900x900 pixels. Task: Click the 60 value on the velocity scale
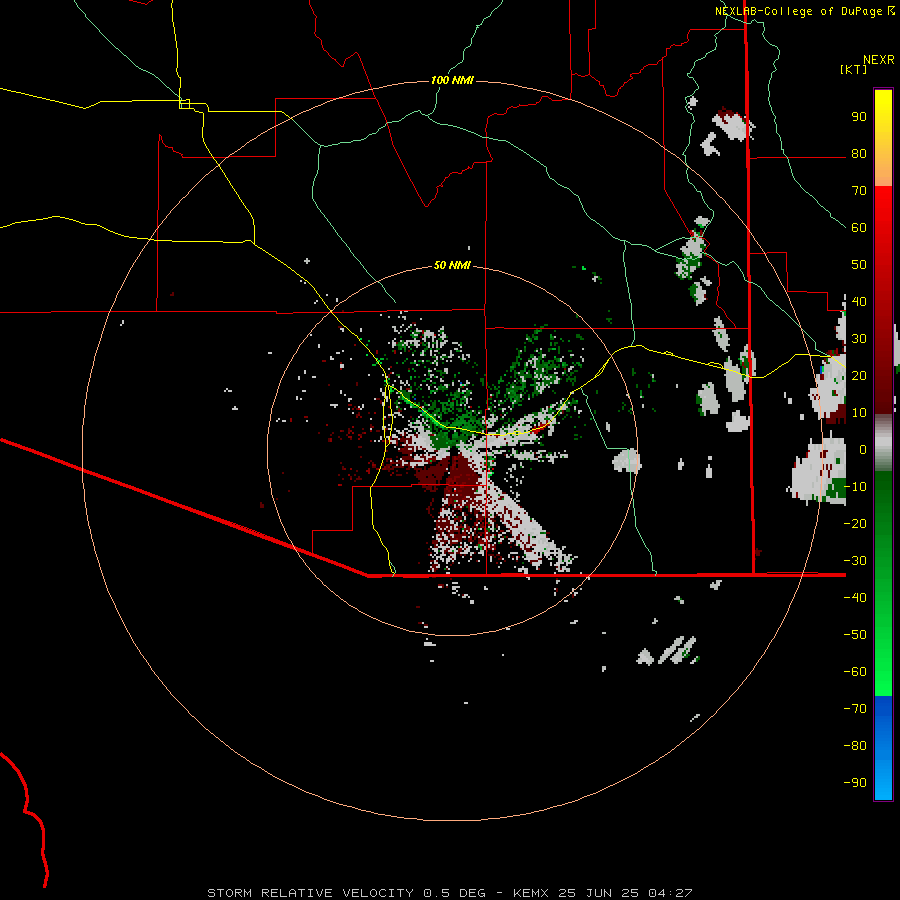859,228
